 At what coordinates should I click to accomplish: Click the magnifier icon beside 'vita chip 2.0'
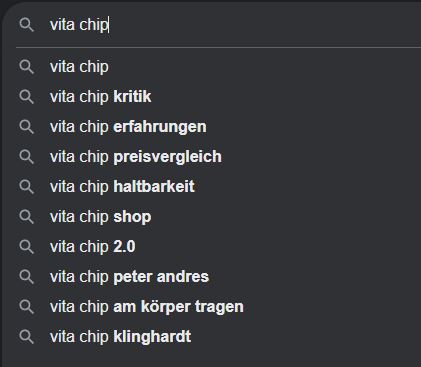coord(26,247)
